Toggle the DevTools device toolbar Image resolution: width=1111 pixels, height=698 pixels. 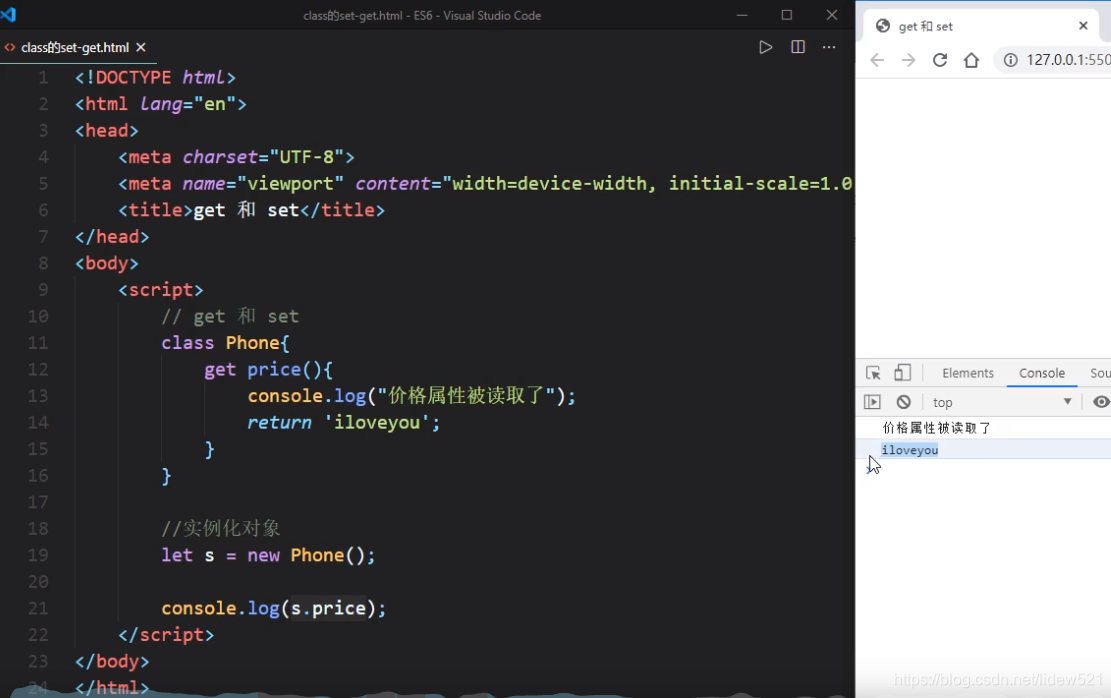pyautogui.click(x=902, y=373)
